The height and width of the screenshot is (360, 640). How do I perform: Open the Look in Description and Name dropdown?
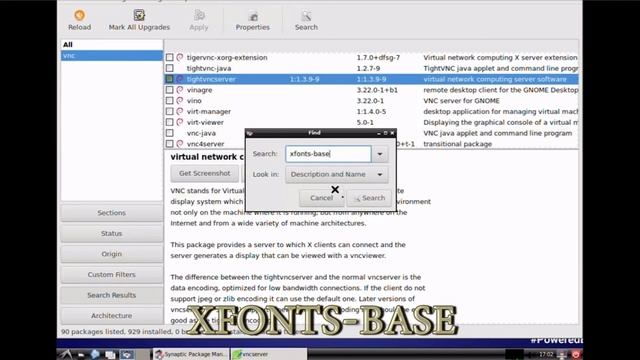[336, 175]
